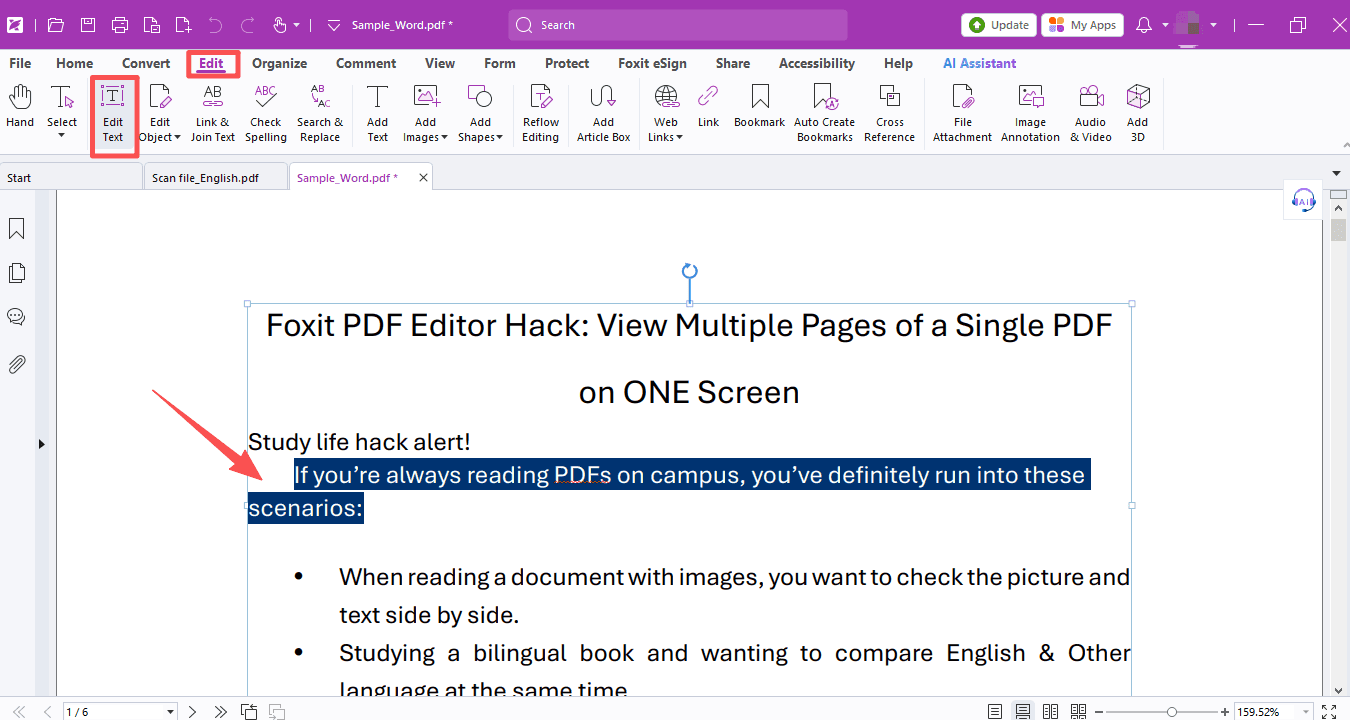1350x720 pixels.
Task: Open the comments side panel
Action: [17, 317]
